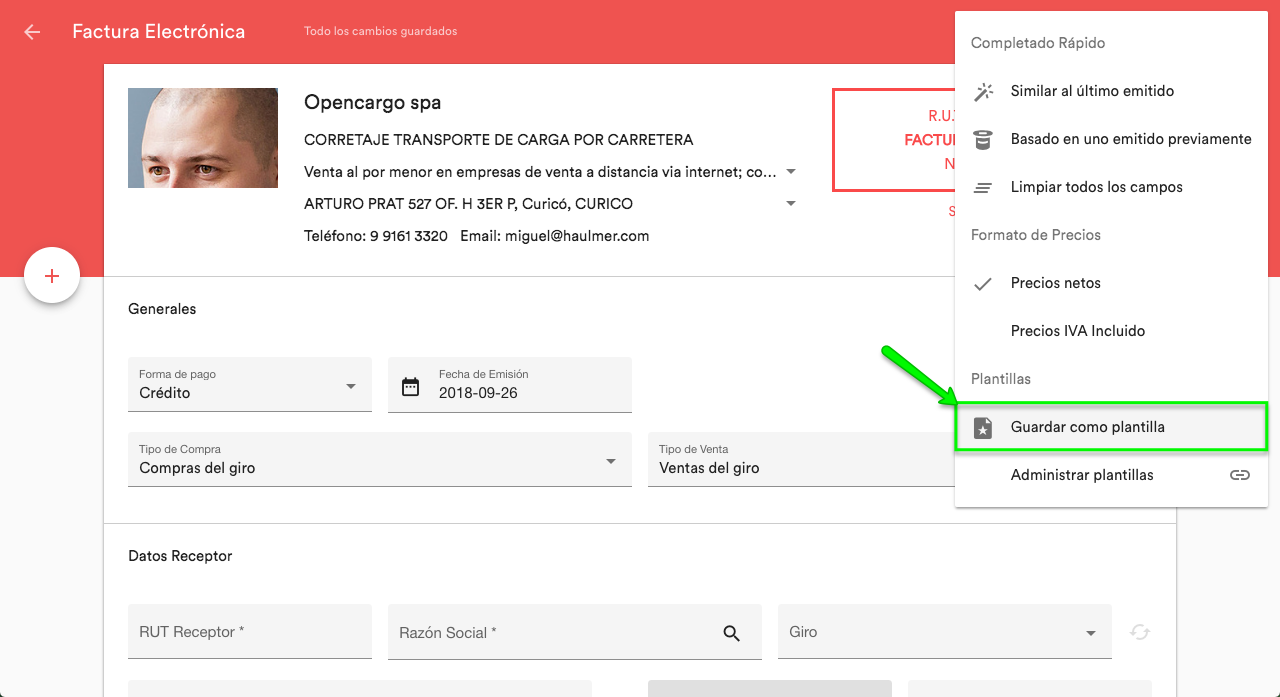Select Precios IVA Incluido option

(1077, 331)
